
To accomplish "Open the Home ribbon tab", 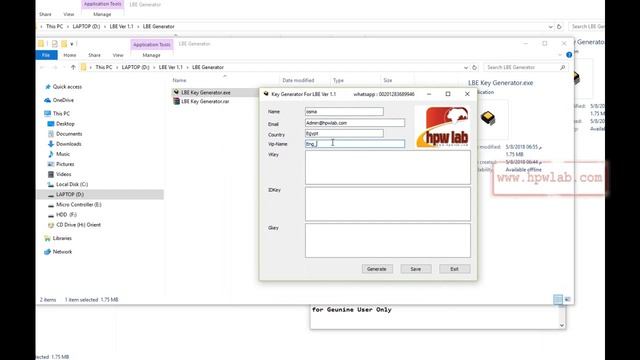I will (70, 55).
